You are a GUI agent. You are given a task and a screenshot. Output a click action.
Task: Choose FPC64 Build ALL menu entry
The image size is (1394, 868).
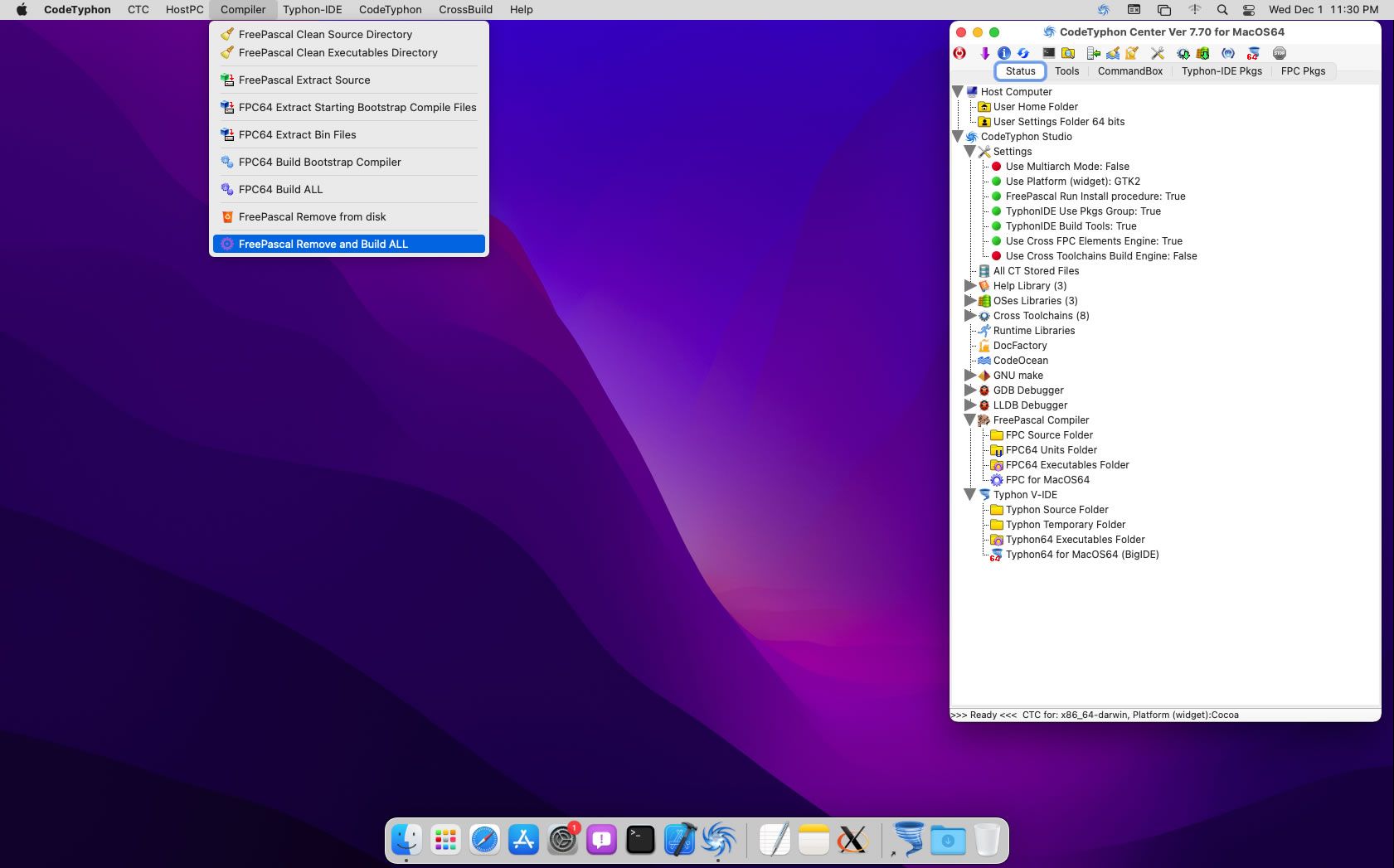click(349, 189)
